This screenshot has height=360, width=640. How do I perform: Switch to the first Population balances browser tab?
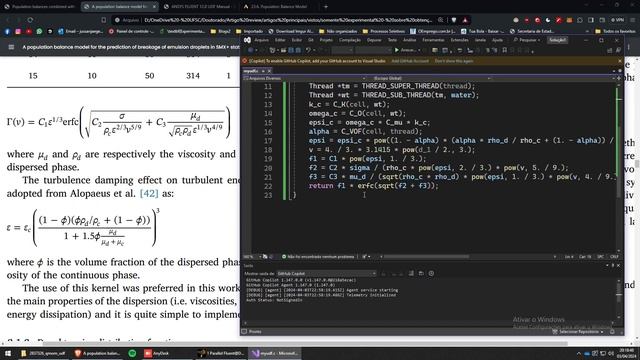[x=41, y=7]
